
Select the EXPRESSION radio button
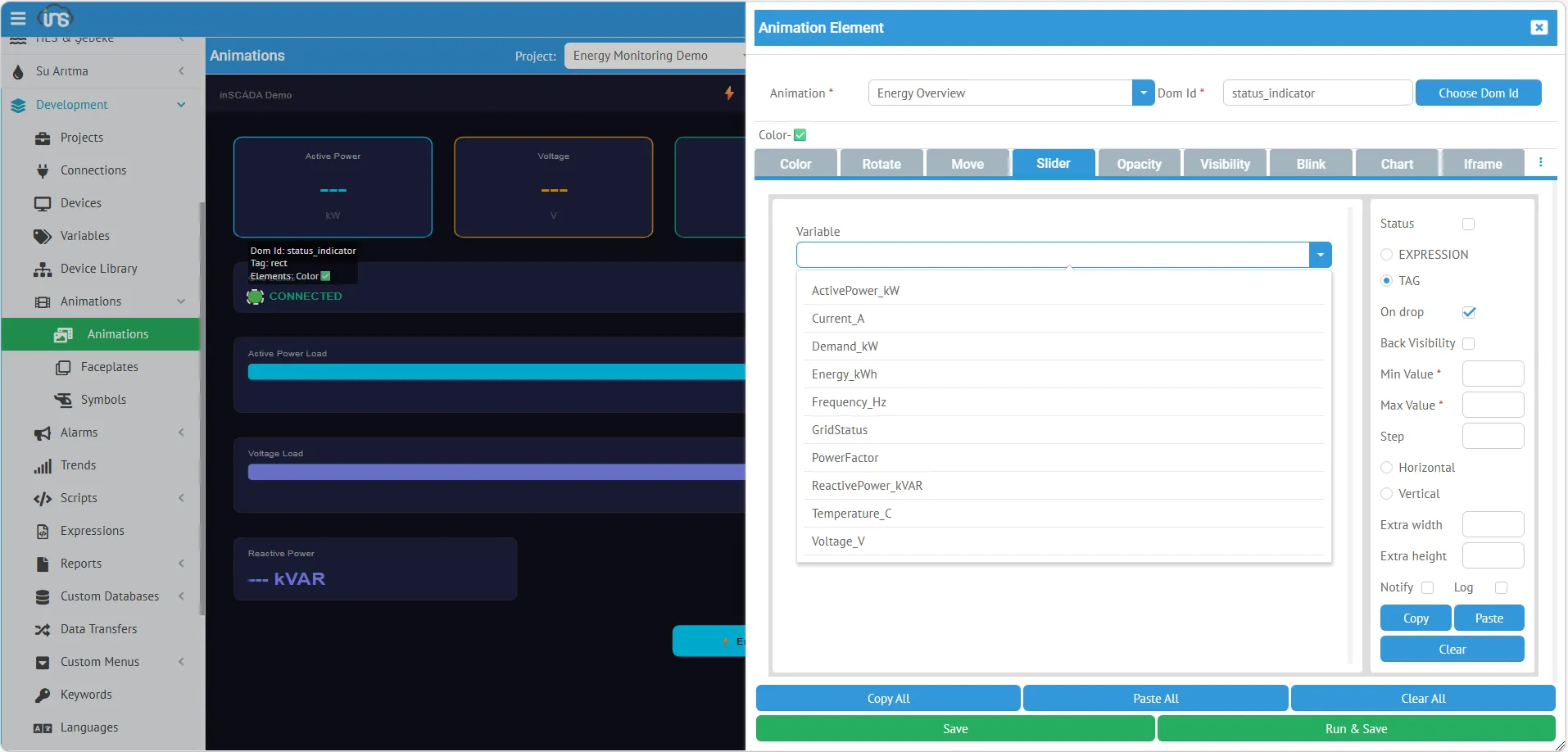pos(1387,254)
